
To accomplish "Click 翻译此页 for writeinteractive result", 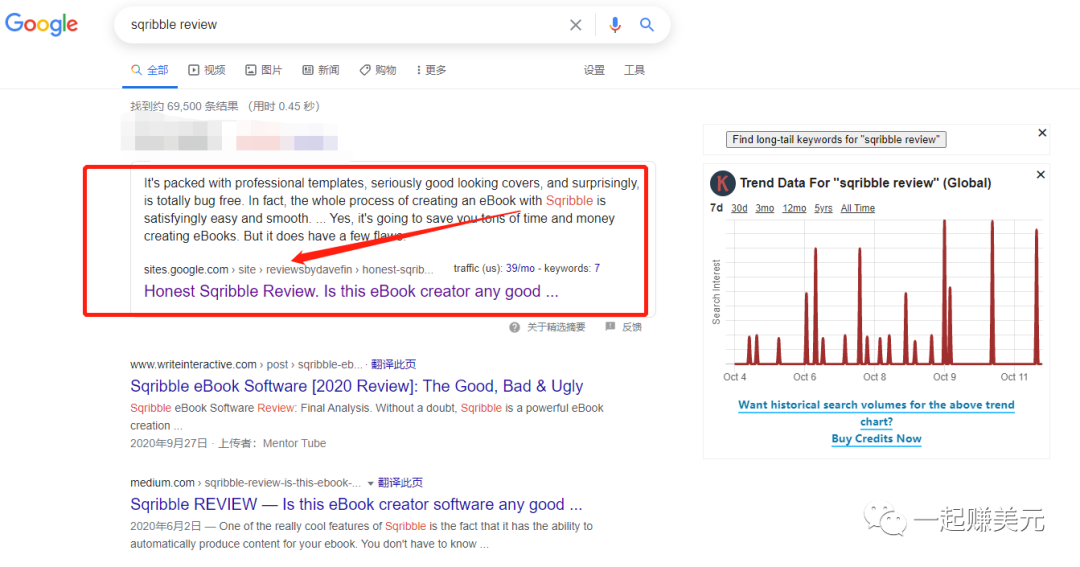I will point(393,364).
